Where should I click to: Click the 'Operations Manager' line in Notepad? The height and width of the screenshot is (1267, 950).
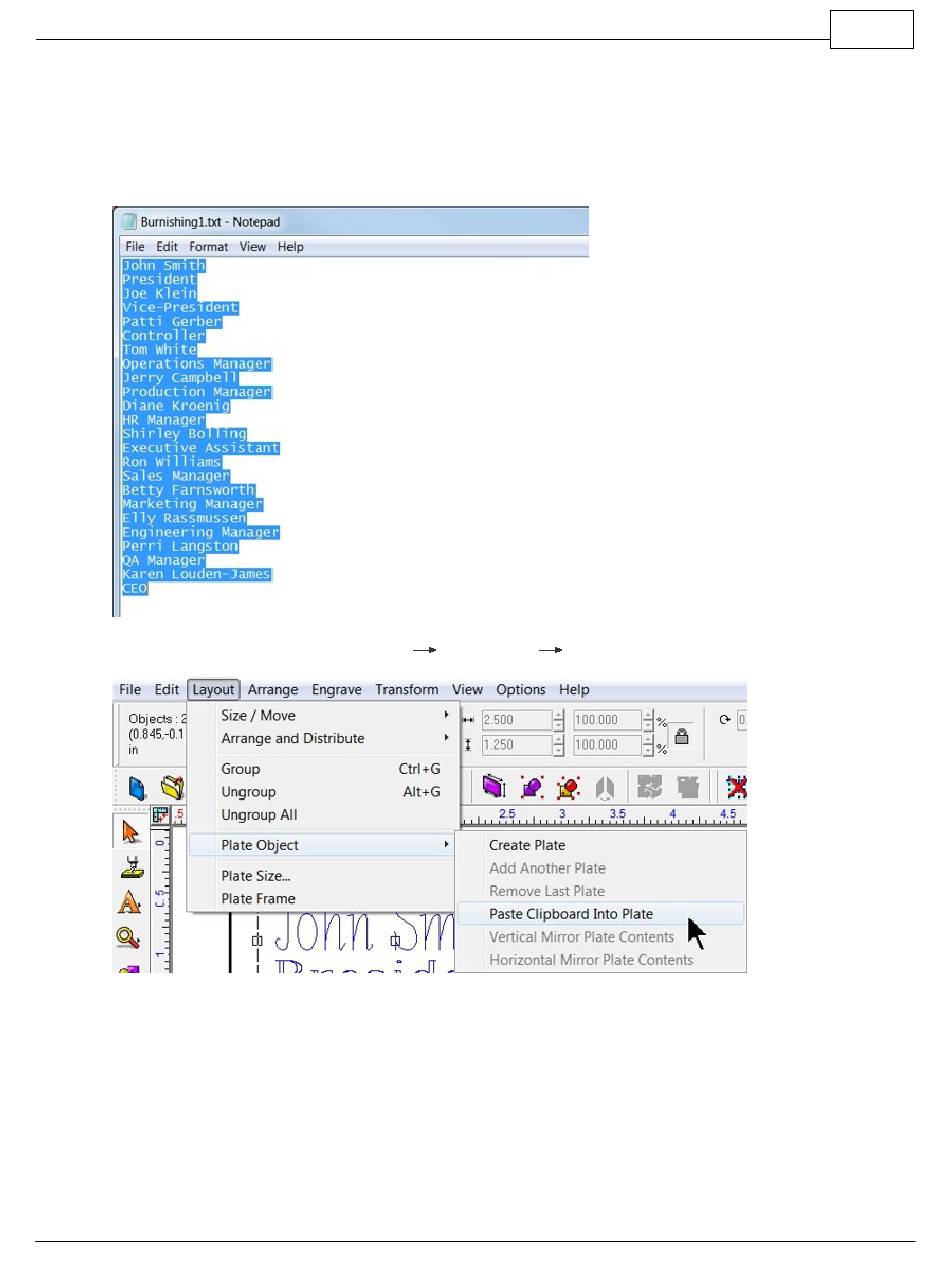click(x=197, y=364)
